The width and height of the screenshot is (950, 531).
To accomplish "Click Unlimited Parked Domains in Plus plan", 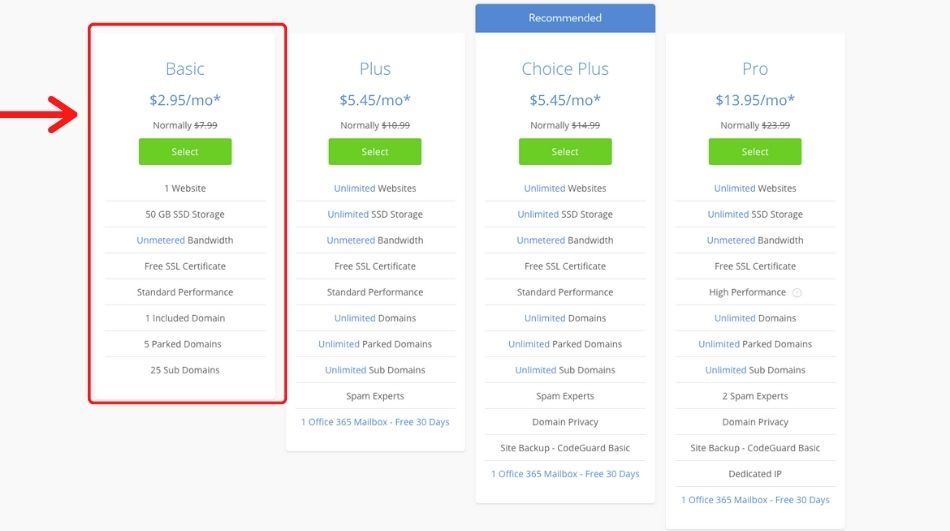I will [x=375, y=344].
